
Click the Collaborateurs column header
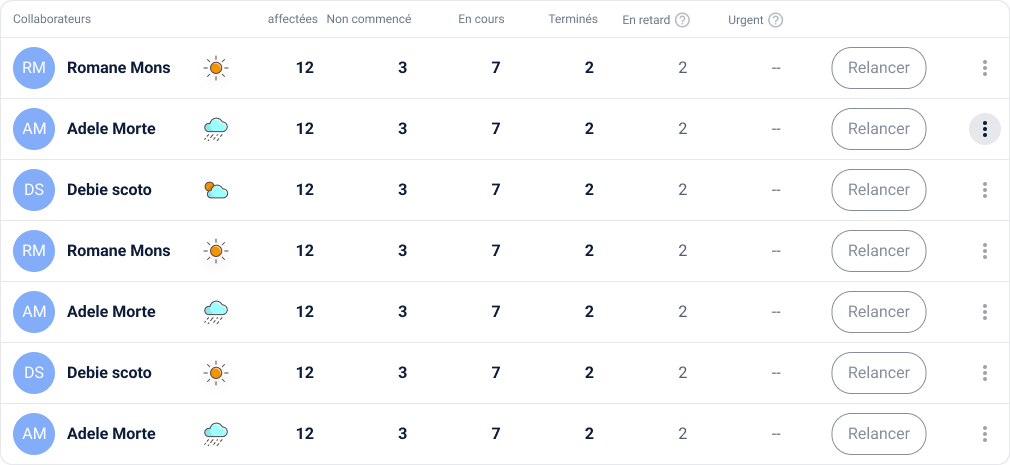click(52, 19)
